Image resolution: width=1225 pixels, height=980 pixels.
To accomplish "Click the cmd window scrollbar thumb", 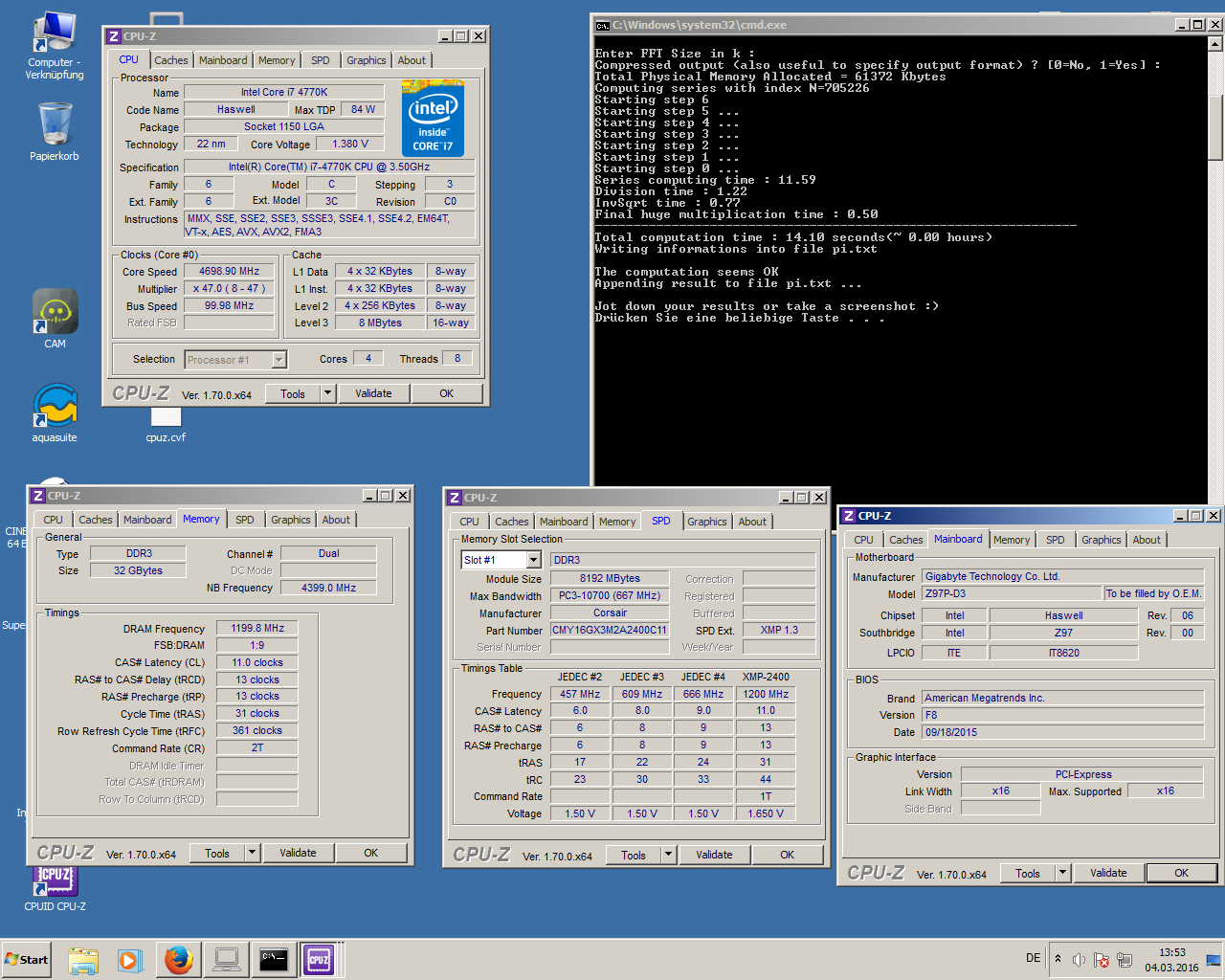I will (x=1215, y=126).
